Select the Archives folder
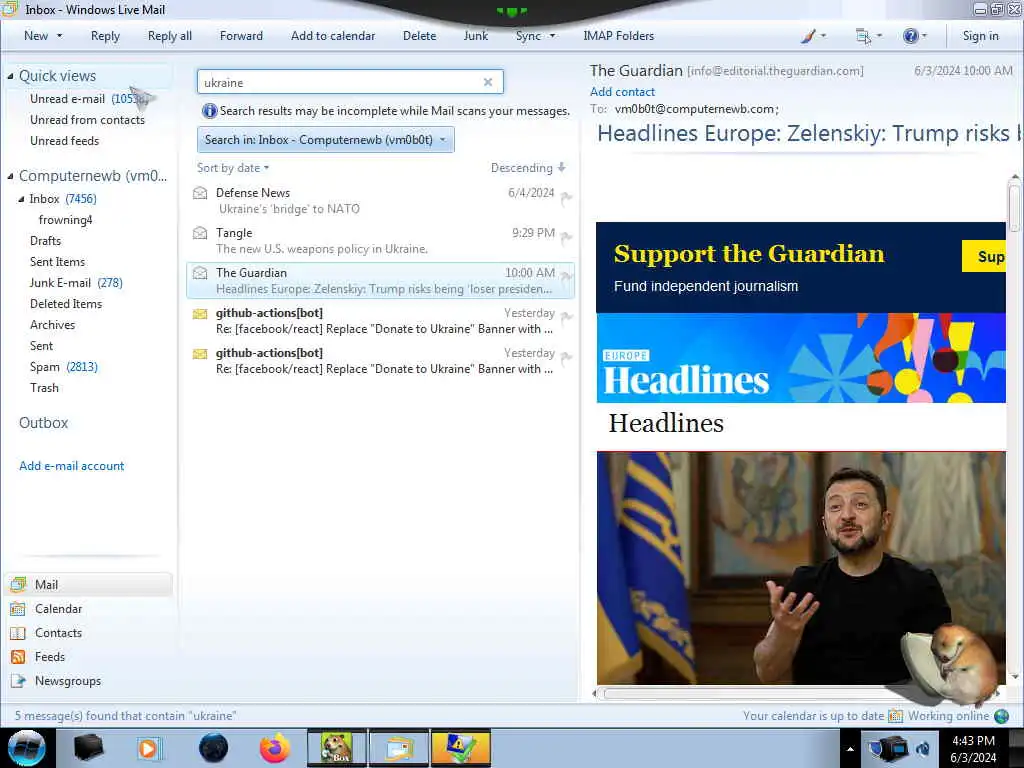Image resolution: width=1024 pixels, height=768 pixels. (52, 325)
